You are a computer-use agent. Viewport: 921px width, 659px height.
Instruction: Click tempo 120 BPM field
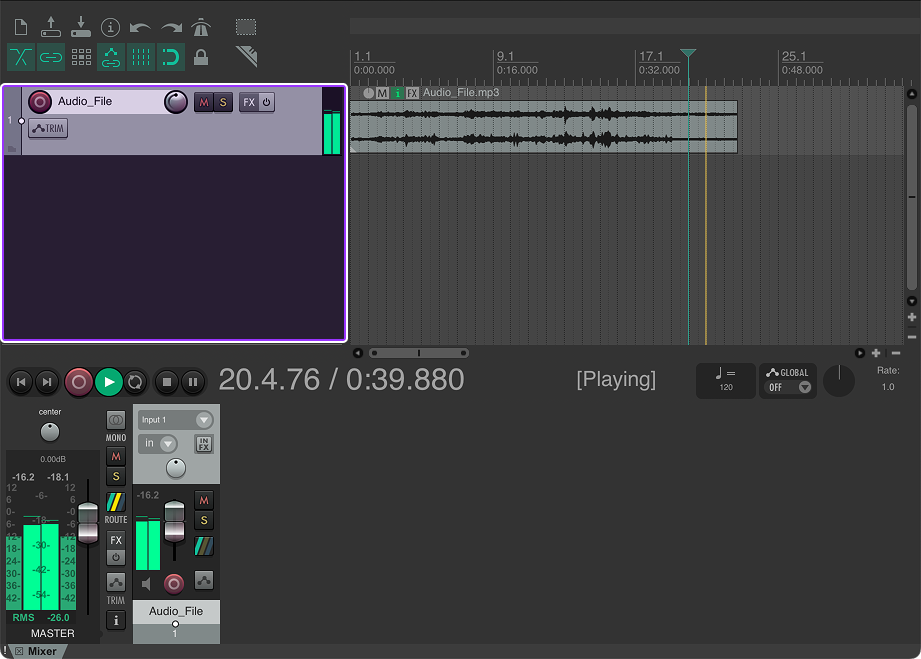click(726, 381)
